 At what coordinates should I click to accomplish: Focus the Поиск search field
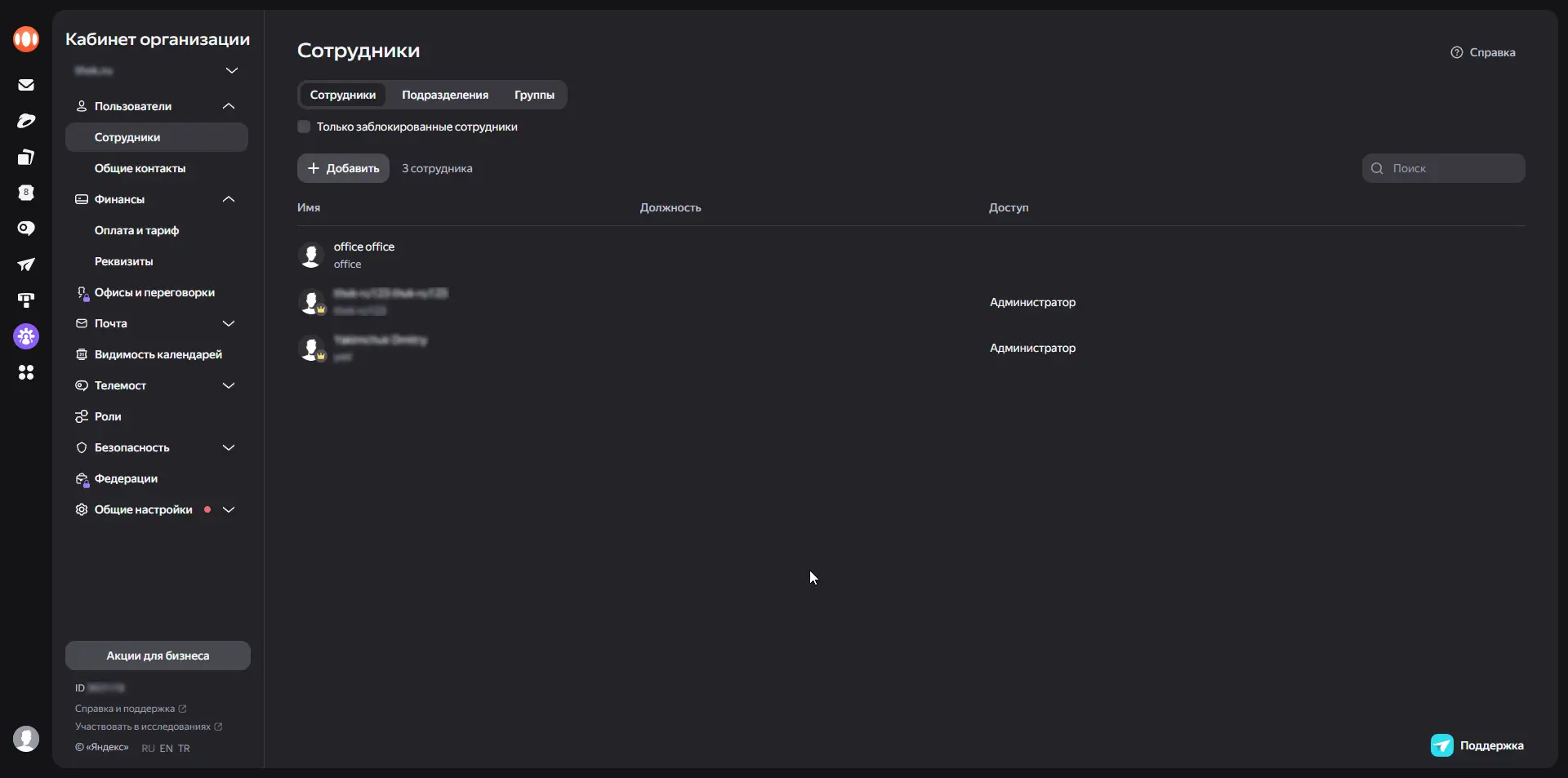[x=1443, y=168]
